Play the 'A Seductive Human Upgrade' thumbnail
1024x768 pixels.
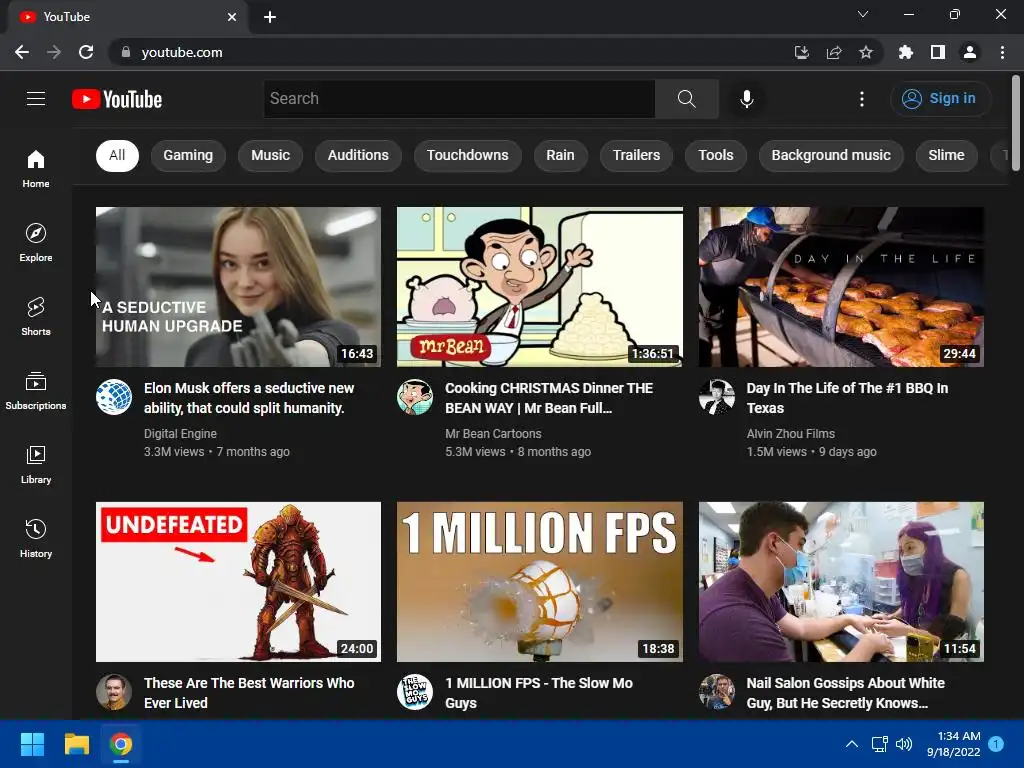(238, 287)
